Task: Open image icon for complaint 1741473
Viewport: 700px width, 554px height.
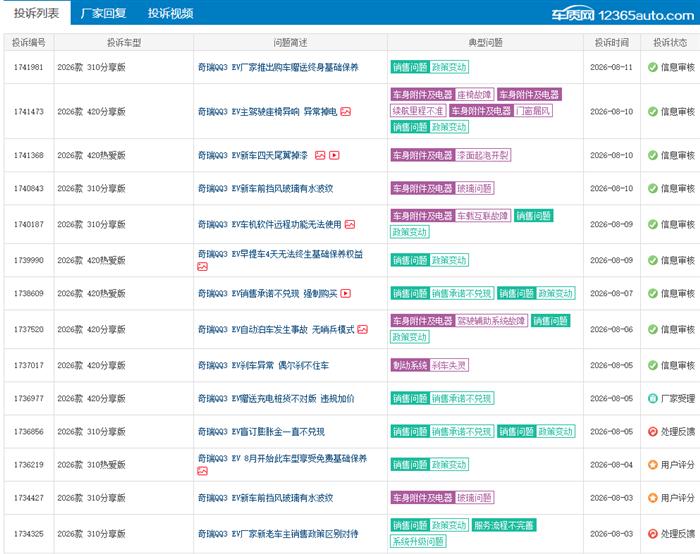Action: pos(346,112)
